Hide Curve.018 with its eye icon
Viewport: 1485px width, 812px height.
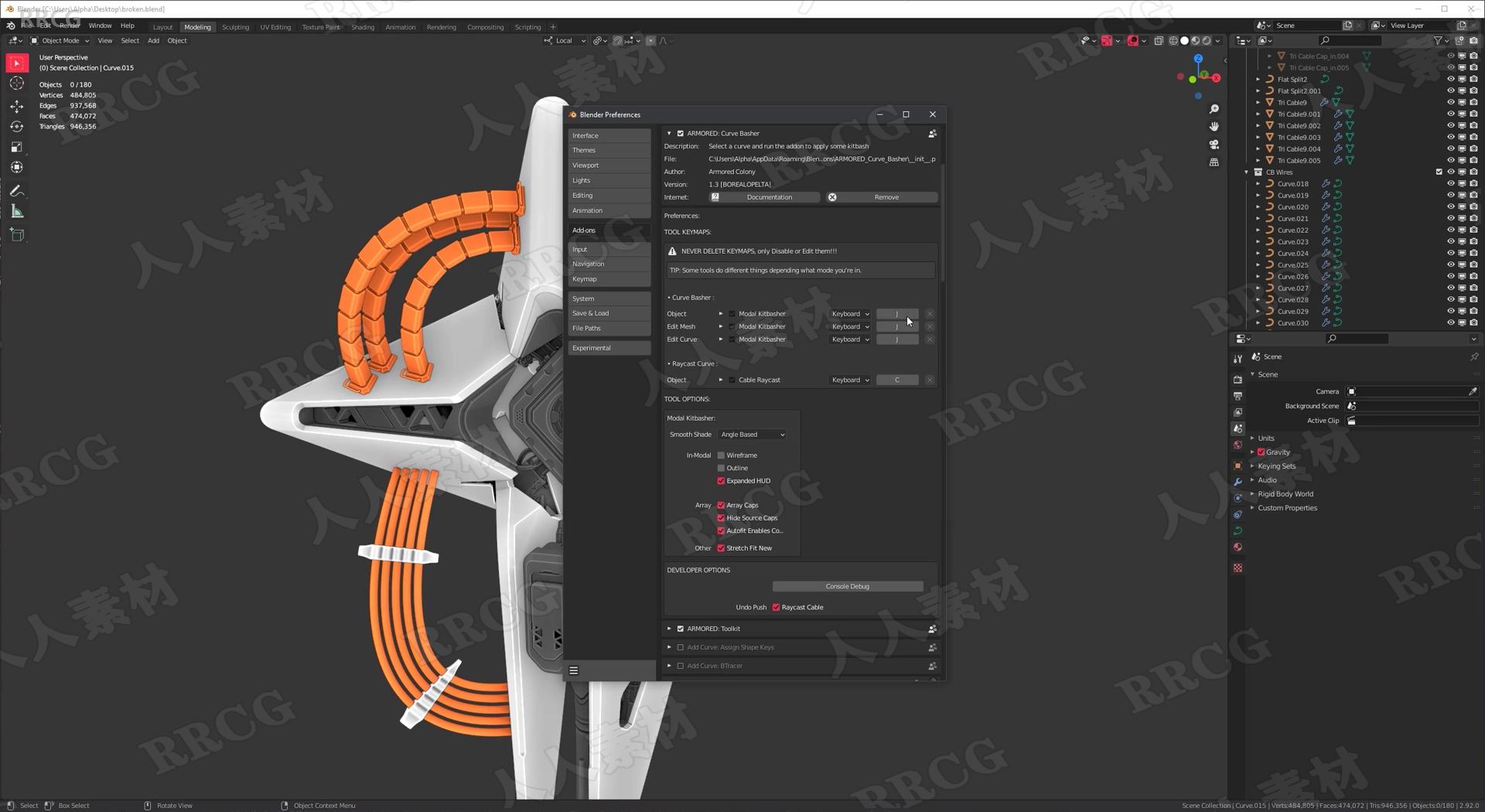1451,184
